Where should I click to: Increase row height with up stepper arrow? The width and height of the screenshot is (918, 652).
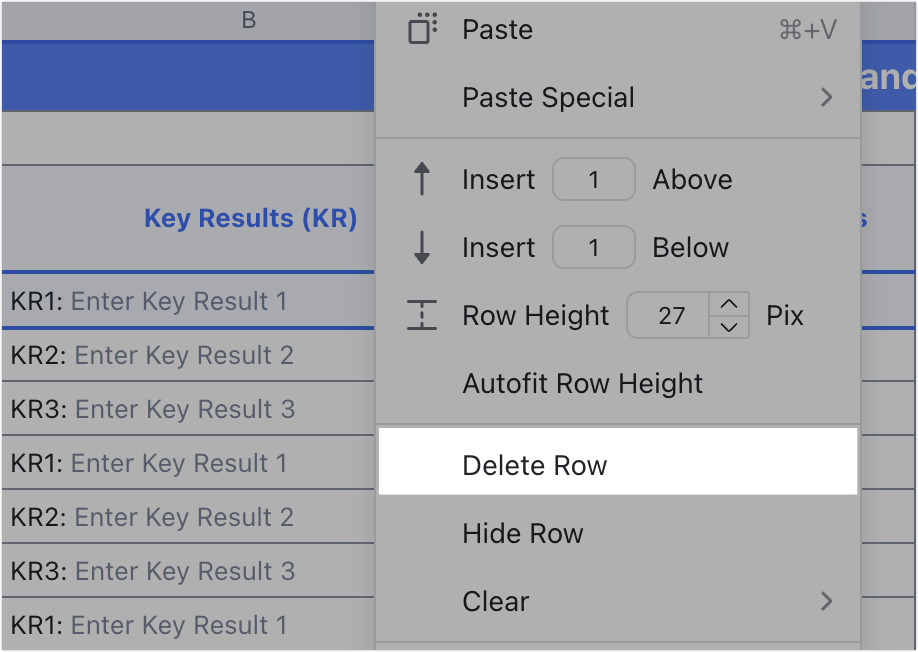[729, 304]
